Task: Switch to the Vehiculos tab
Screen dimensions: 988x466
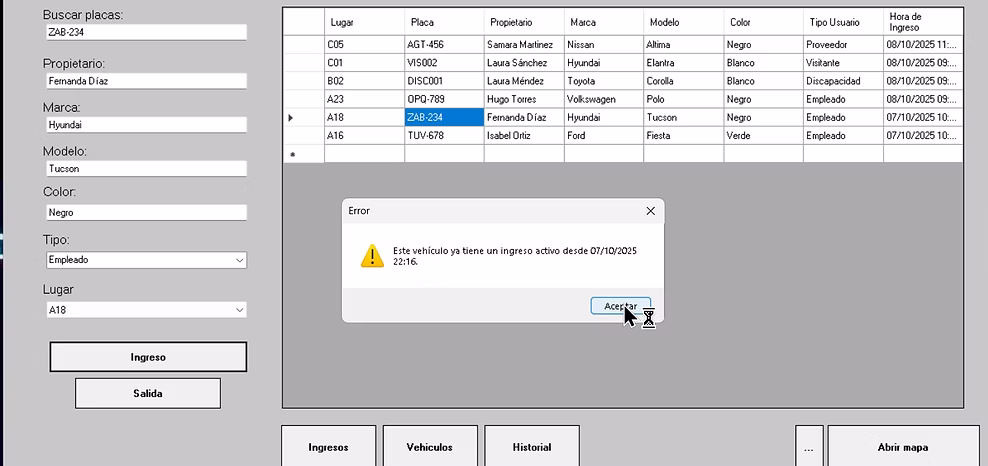Action: pos(430,447)
